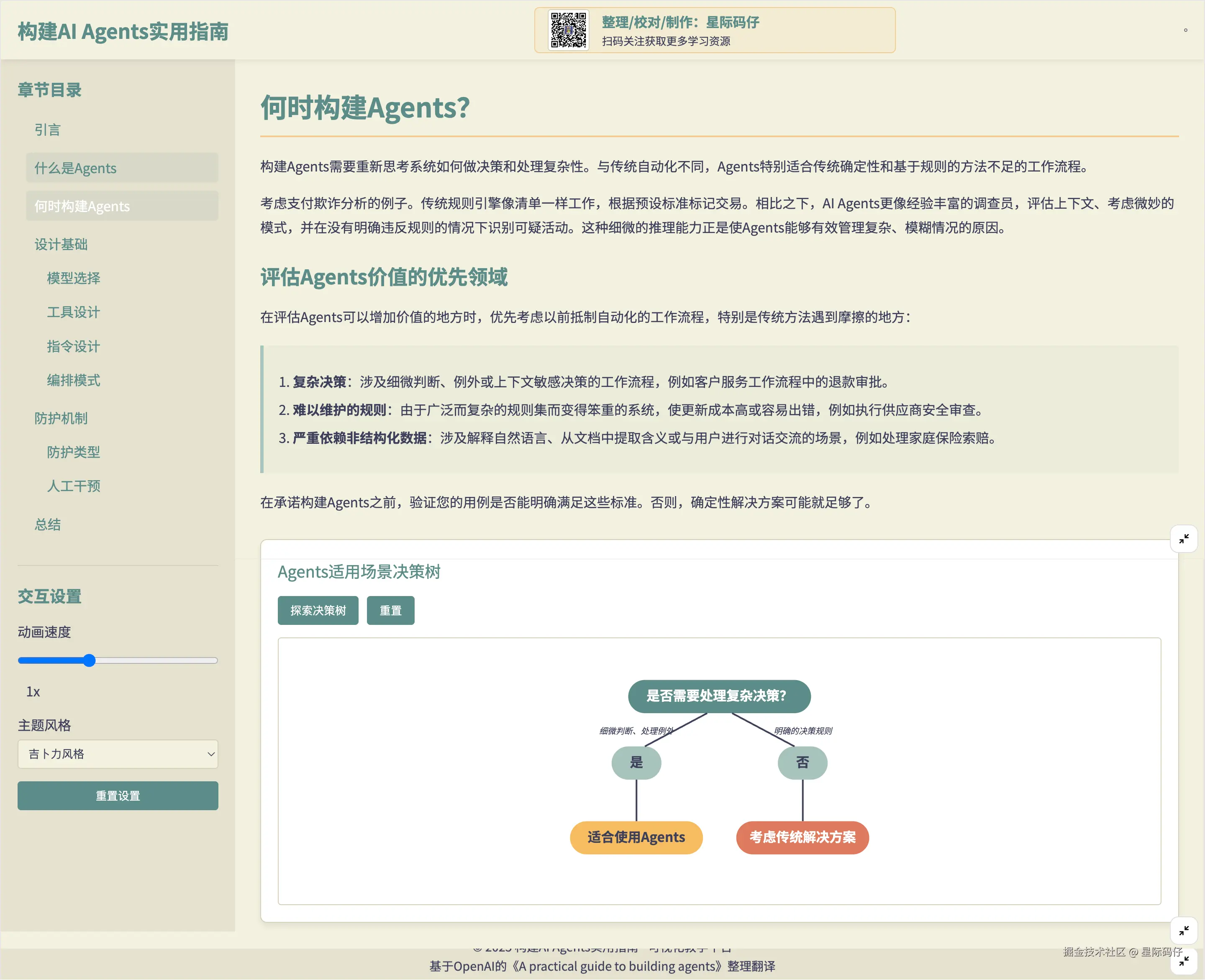The width and height of the screenshot is (1205, 980).
Task: Click the 否 node in decision tree
Action: click(x=802, y=763)
